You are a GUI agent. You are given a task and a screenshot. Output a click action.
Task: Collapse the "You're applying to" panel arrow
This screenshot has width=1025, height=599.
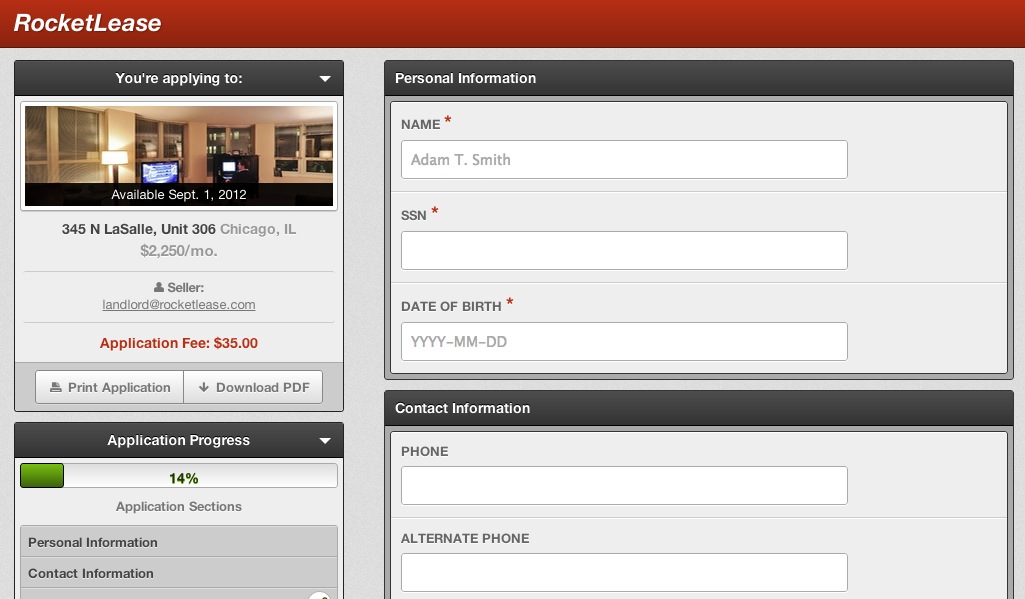click(325, 78)
